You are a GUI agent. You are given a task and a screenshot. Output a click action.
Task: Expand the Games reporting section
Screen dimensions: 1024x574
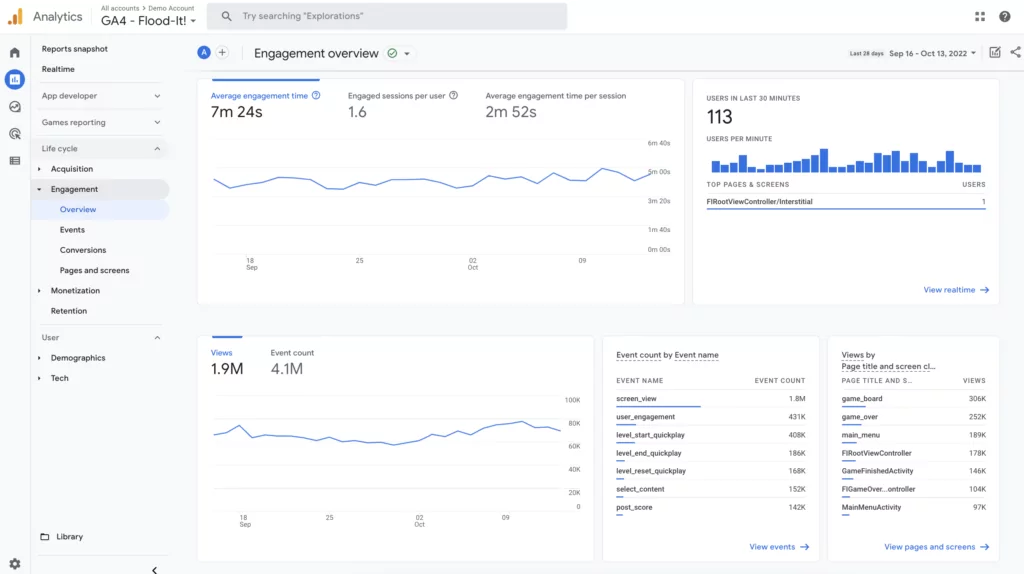click(100, 123)
